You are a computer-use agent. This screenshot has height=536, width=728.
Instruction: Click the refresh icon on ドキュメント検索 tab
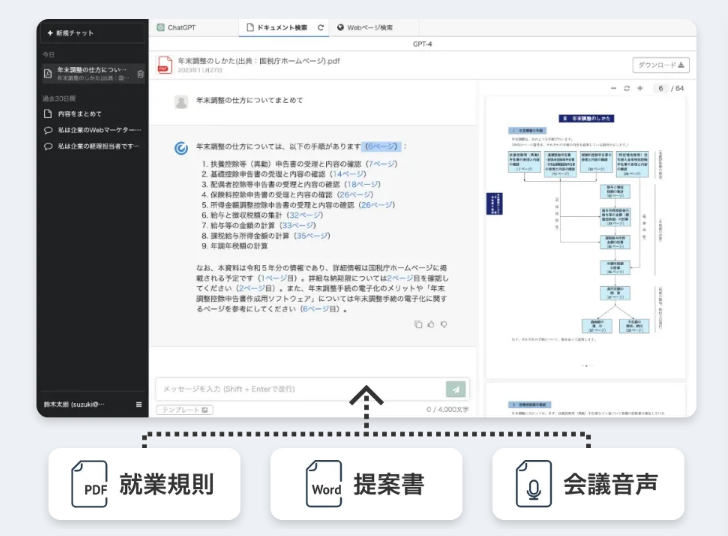click(x=320, y=27)
